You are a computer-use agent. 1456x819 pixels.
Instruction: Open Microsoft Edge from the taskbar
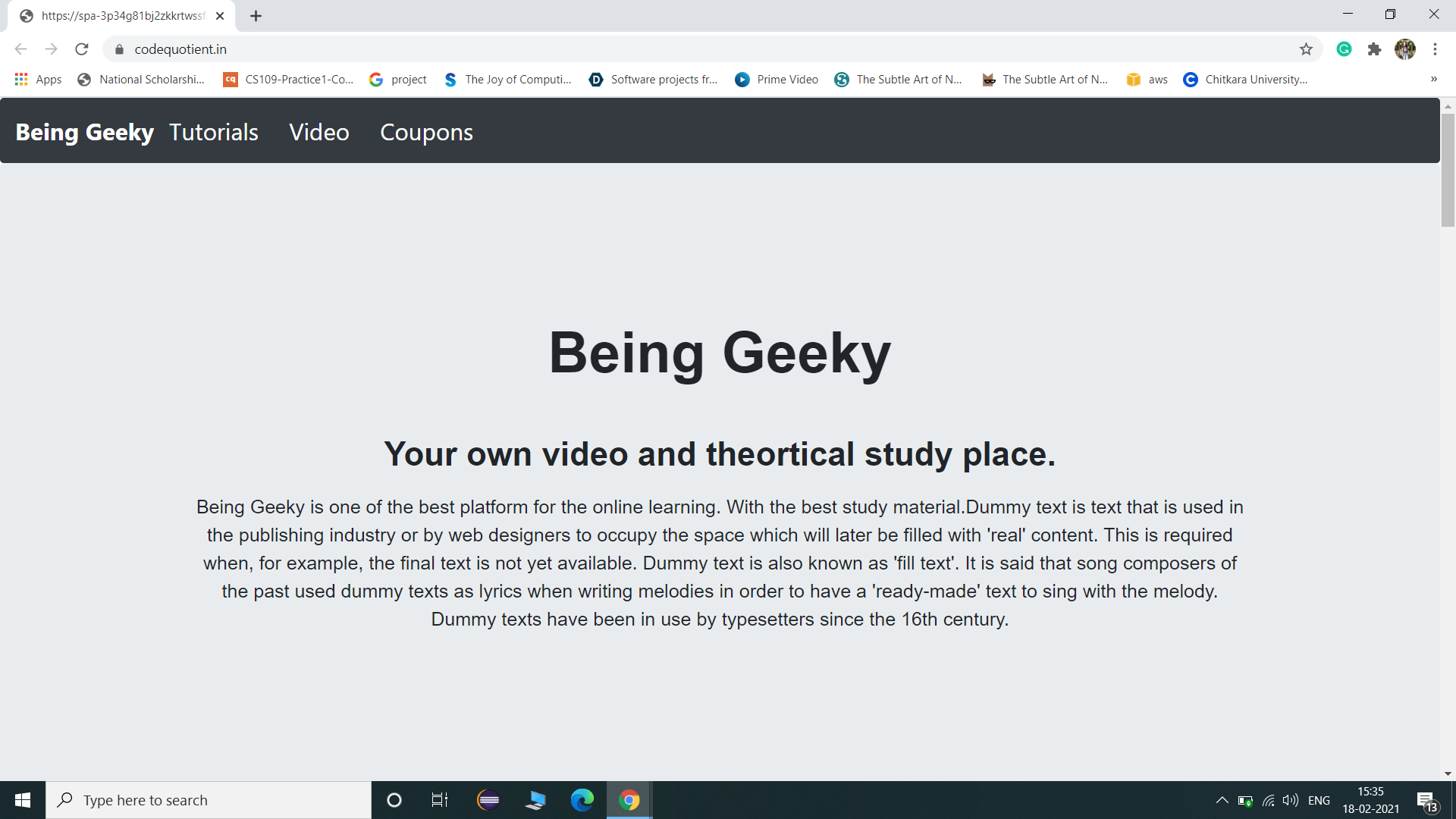point(582,800)
